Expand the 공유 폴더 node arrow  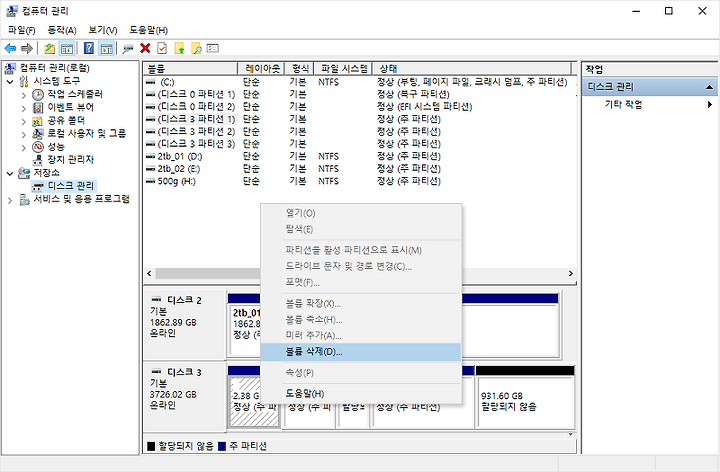tap(23, 121)
